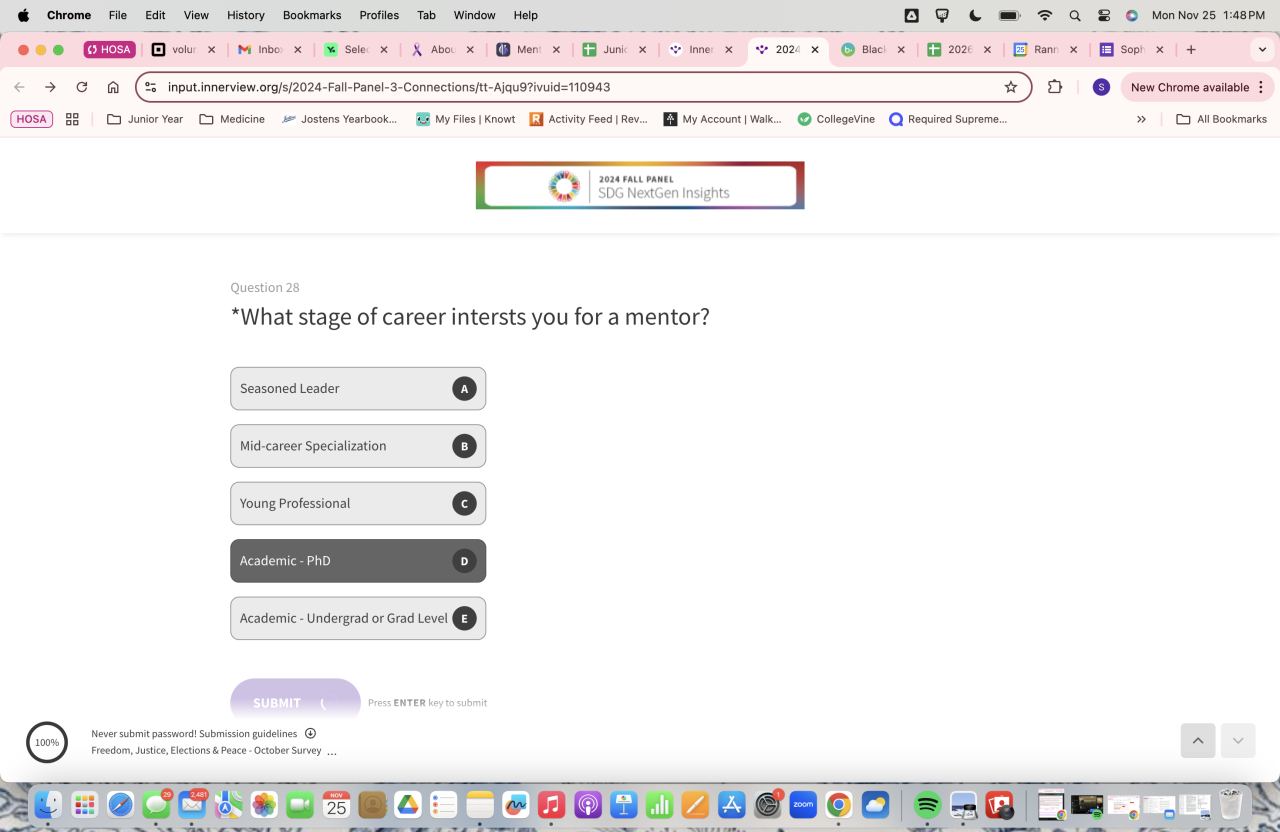Open the Chrome home page

(x=113, y=87)
